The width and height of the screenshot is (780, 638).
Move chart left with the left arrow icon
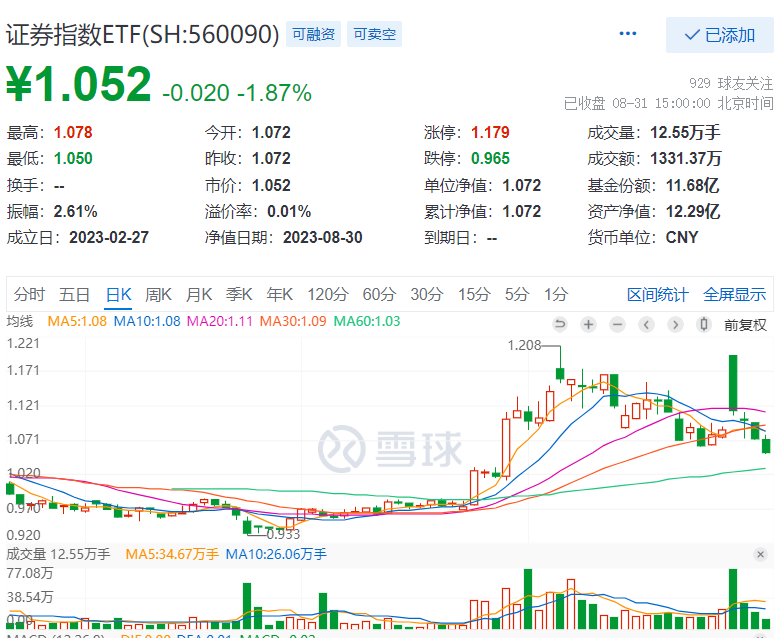646,325
